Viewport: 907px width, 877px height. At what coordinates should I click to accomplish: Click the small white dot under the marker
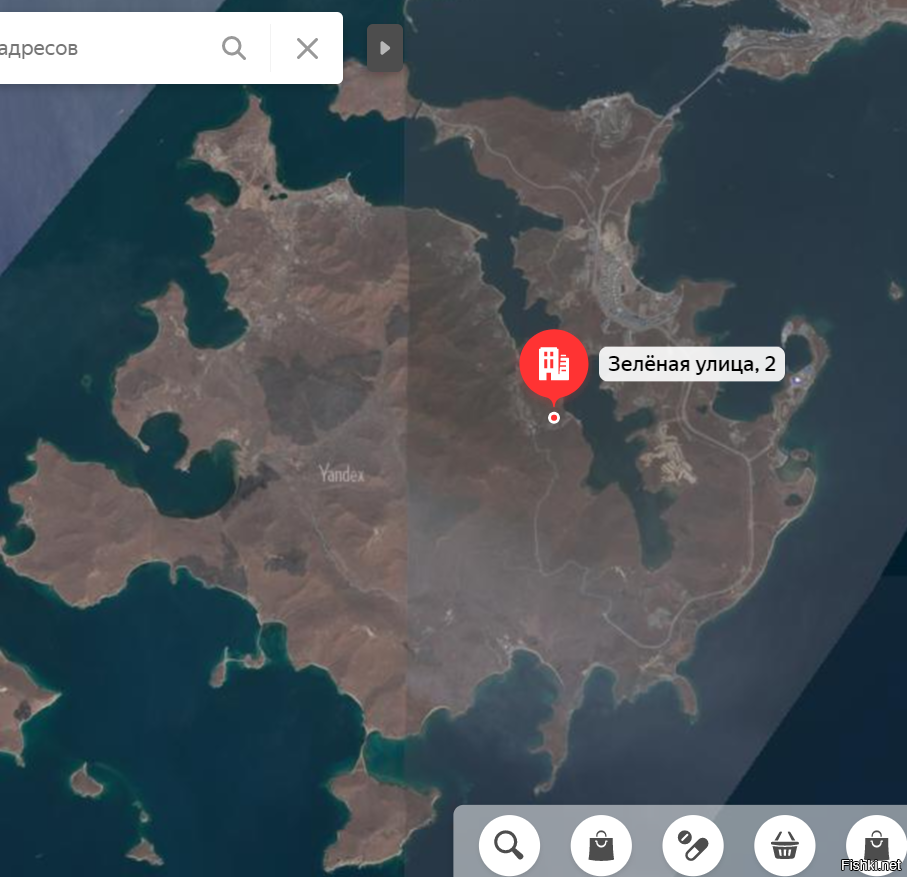tap(554, 418)
